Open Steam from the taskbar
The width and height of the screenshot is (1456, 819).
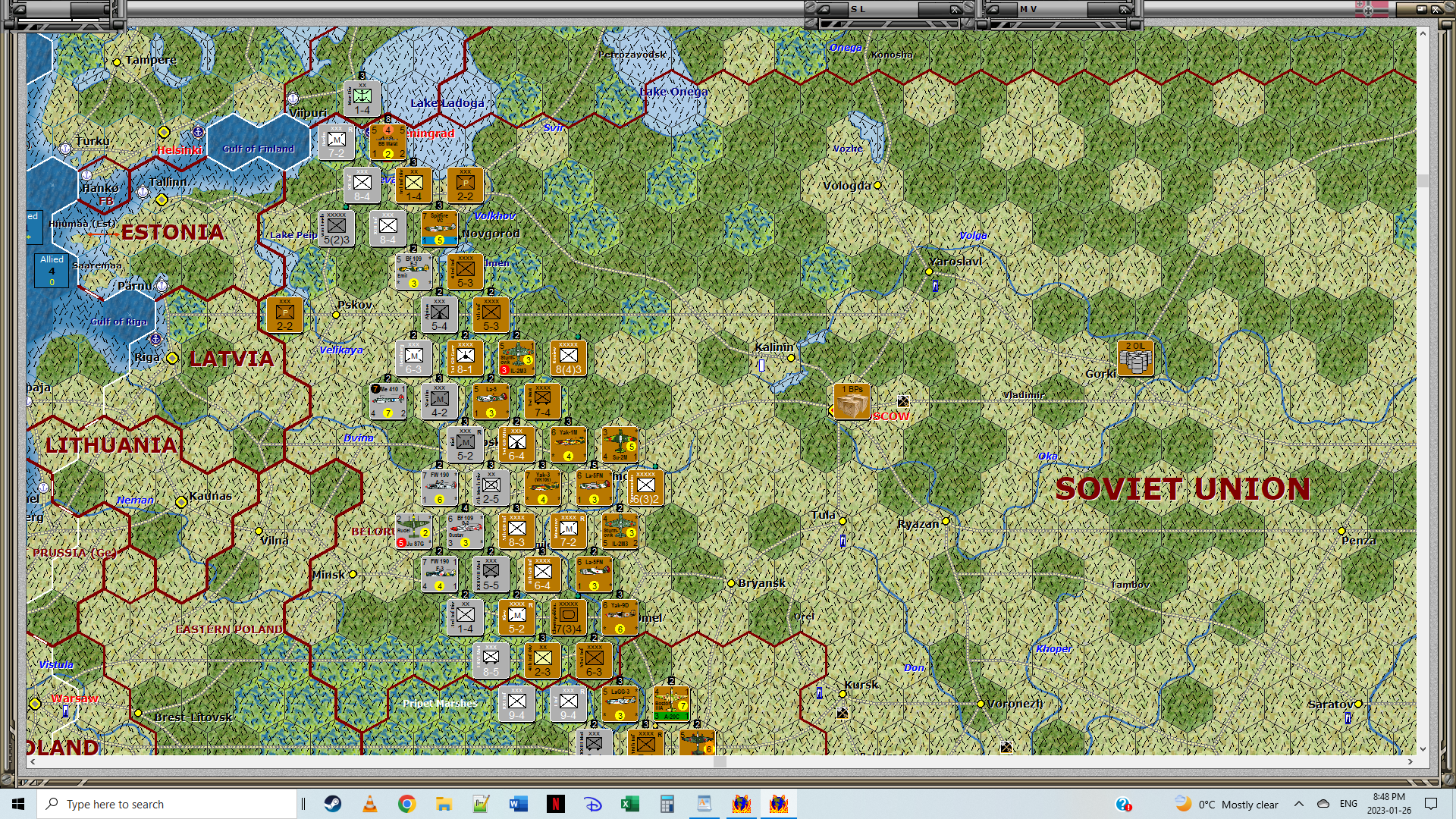pos(333,804)
